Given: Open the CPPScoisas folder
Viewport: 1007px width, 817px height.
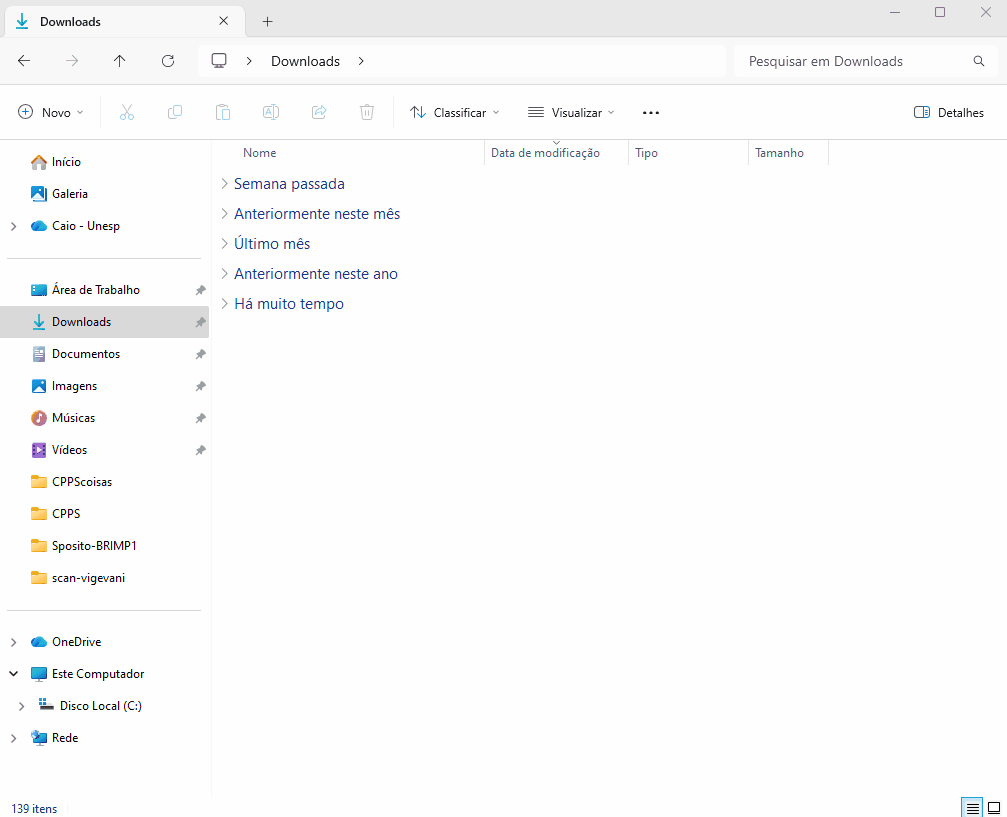Looking at the screenshot, I should coord(82,482).
